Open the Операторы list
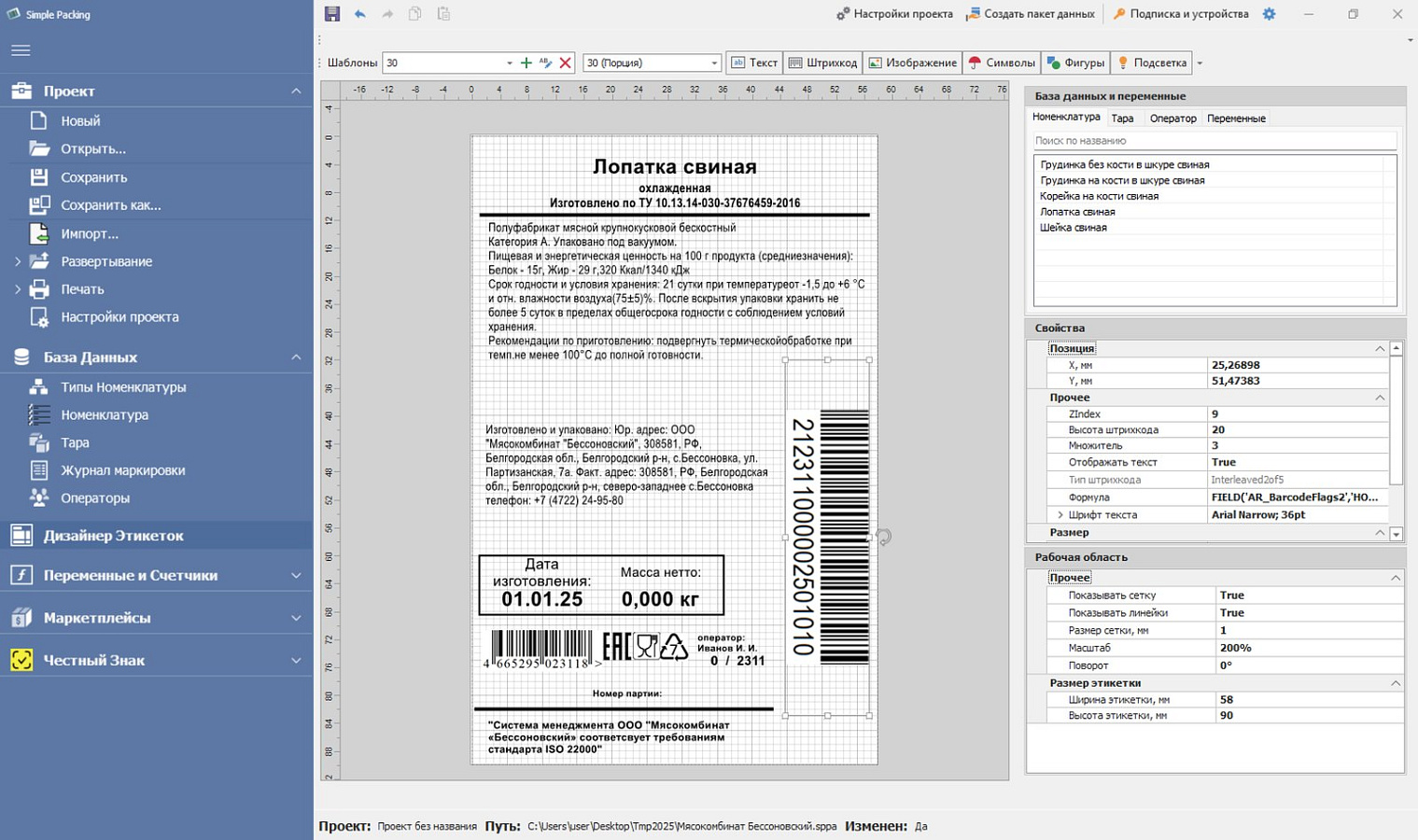This screenshot has width=1418, height=840. tap(95, 498)
